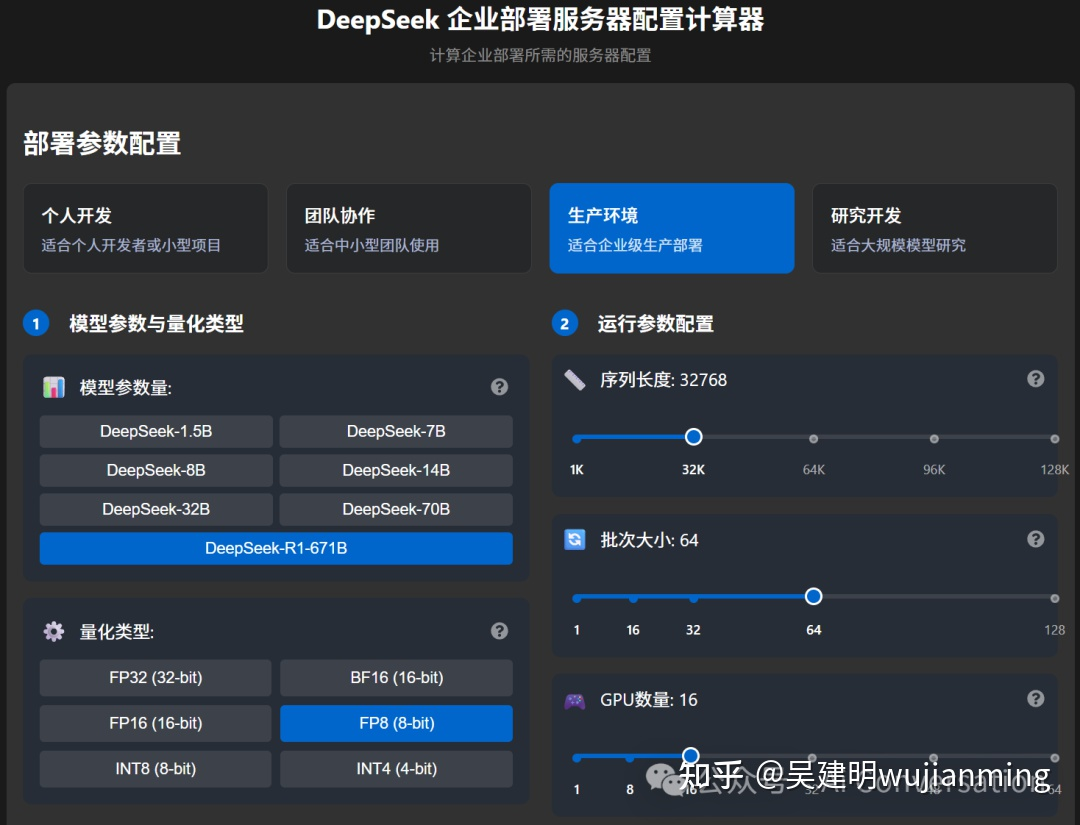Click the help icon beside 批次大小

tap(1035, 539)
